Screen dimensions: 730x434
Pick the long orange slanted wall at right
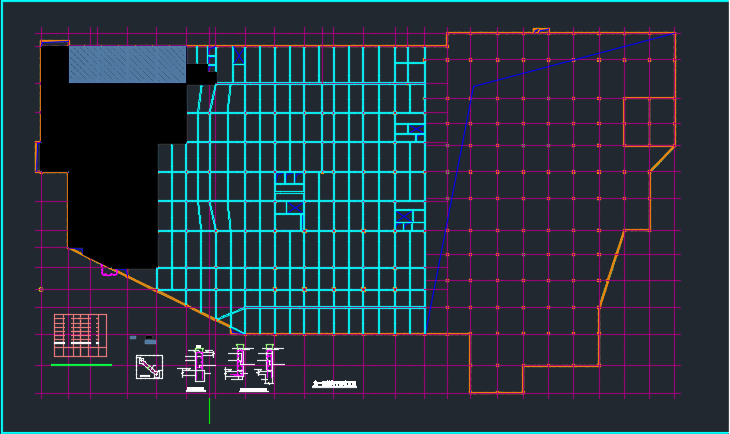612,269
